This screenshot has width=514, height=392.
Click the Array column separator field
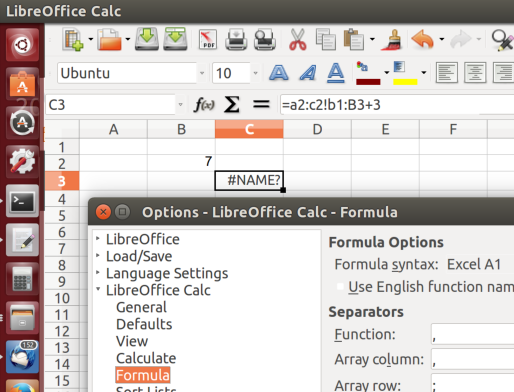tap(473, 359)
